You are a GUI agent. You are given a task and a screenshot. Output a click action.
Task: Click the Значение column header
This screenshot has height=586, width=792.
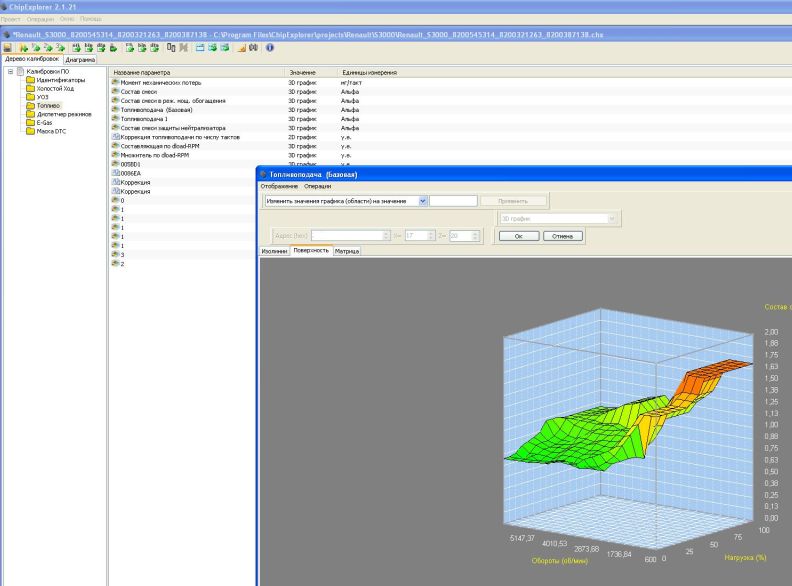pyautogui.click(x=302, y=73)
